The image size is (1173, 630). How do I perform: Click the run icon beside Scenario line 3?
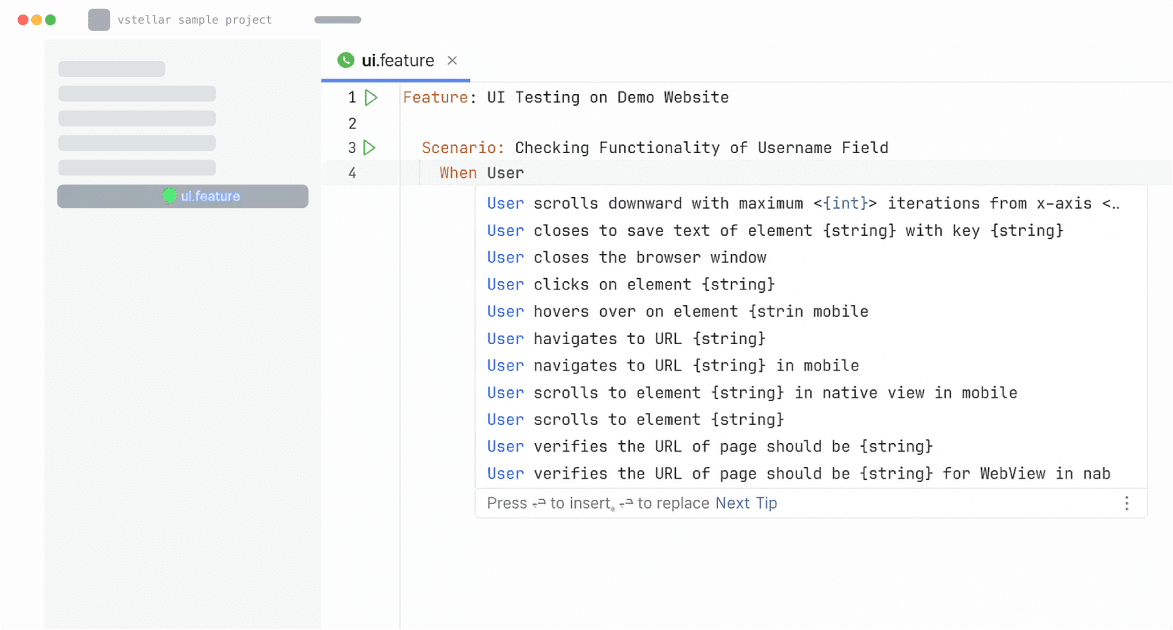click(370, 148)
